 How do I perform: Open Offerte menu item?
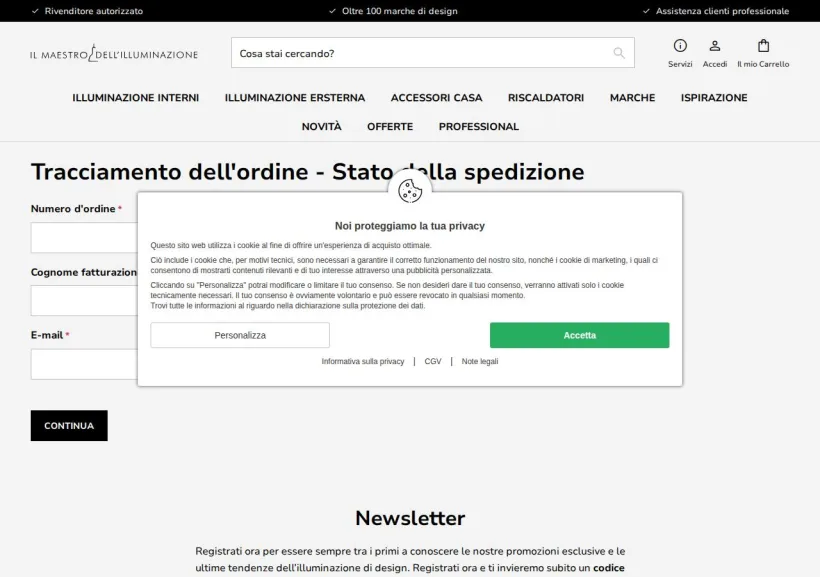point(390,127)
